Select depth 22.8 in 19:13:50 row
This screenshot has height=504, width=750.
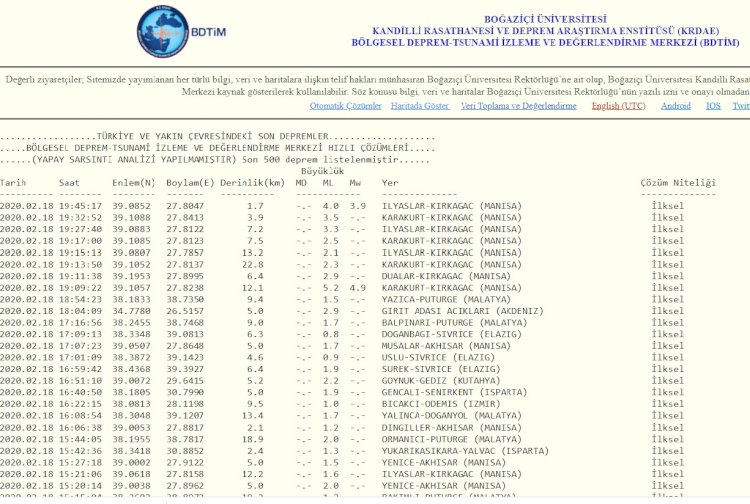(253, 264)
